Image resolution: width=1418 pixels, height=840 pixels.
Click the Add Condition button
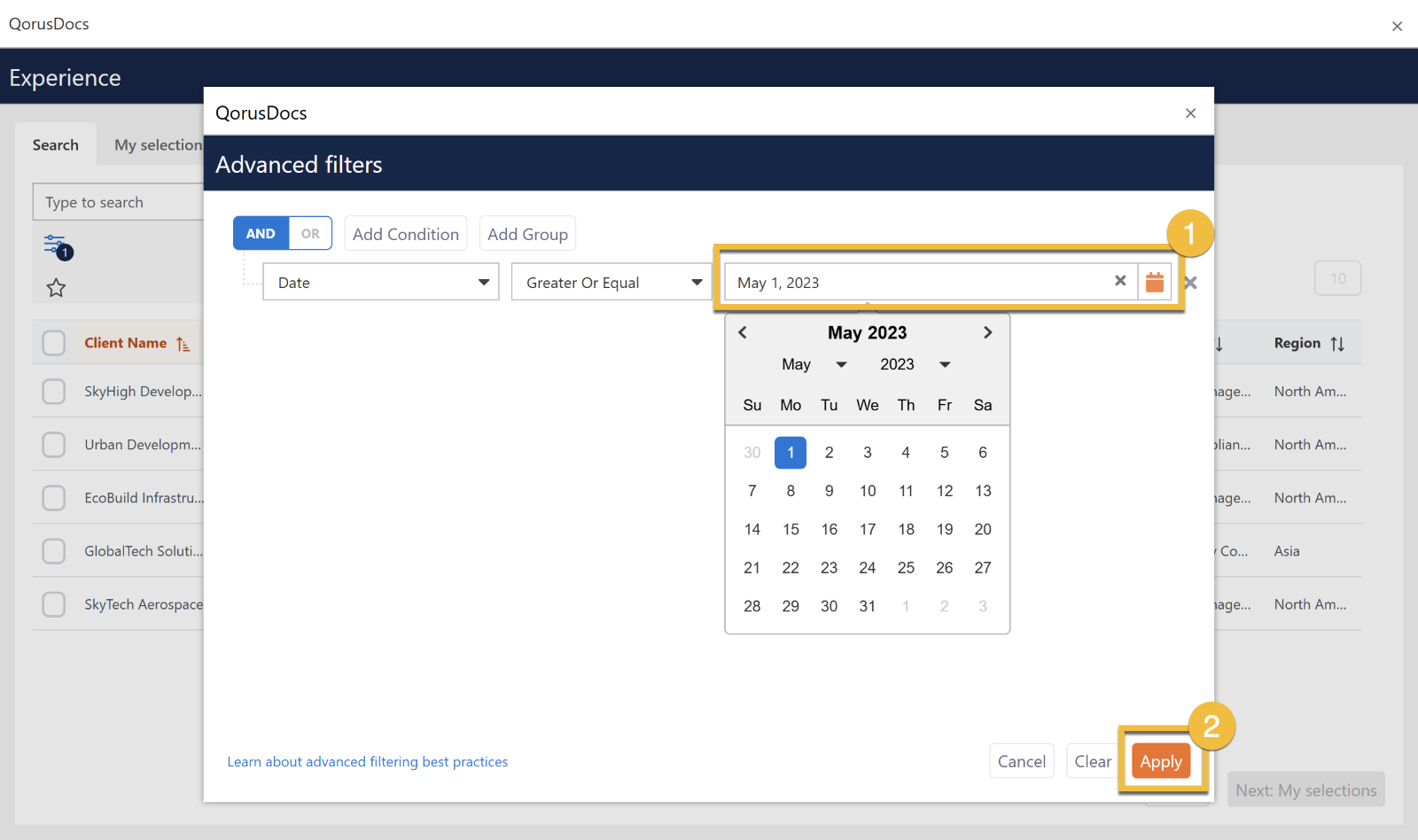[x=406, y=234]
